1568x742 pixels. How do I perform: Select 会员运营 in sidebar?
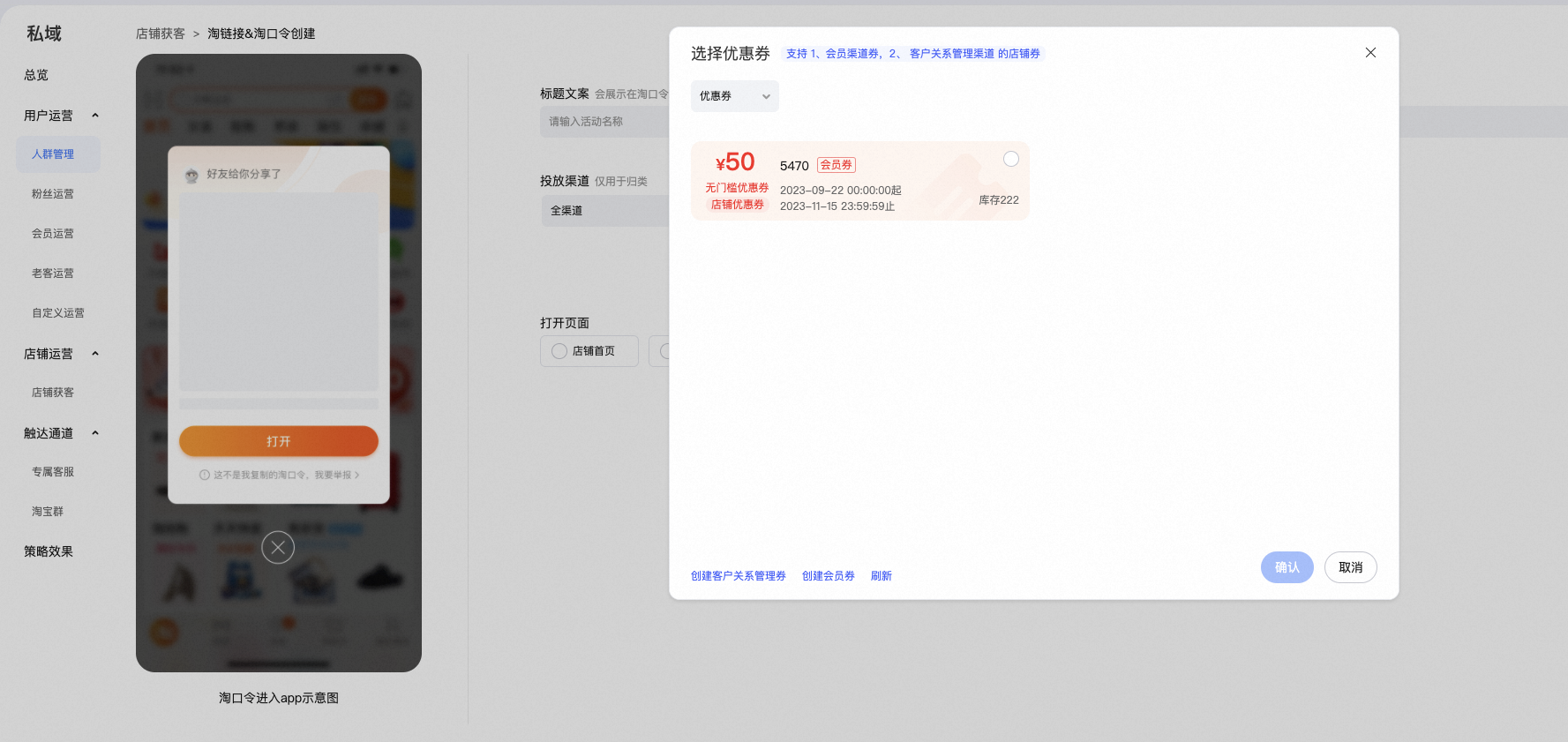pos(53,234)
